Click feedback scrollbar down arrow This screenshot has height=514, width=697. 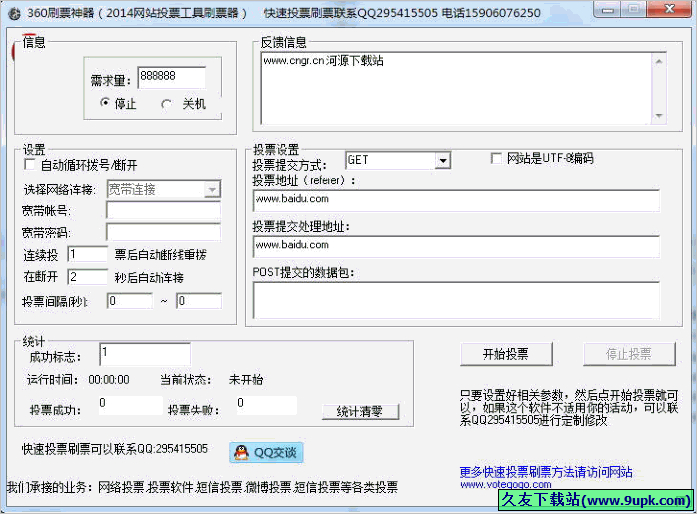coord(659,116)
